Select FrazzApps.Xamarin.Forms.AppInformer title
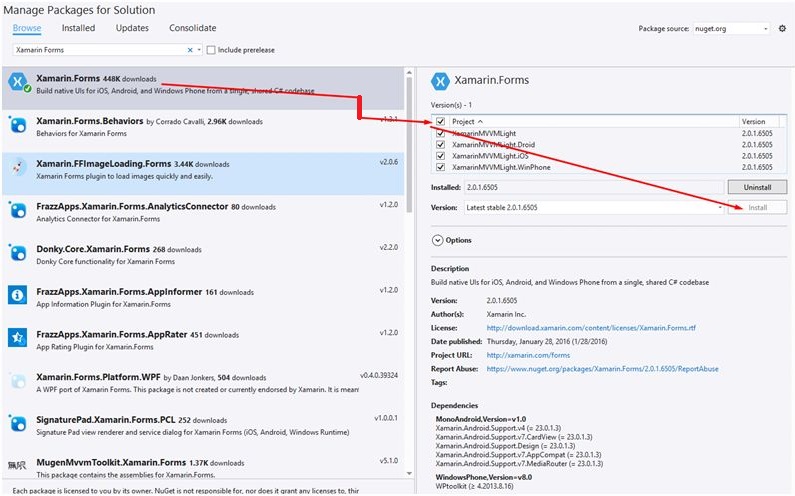This screenshot has width=795, height=496. tap(119, 292)
